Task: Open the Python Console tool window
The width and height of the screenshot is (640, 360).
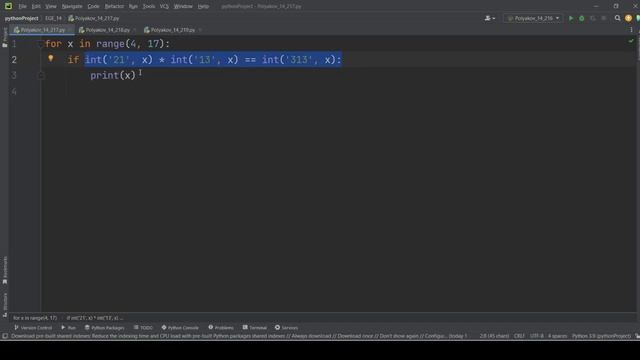Action: point(180,328)
